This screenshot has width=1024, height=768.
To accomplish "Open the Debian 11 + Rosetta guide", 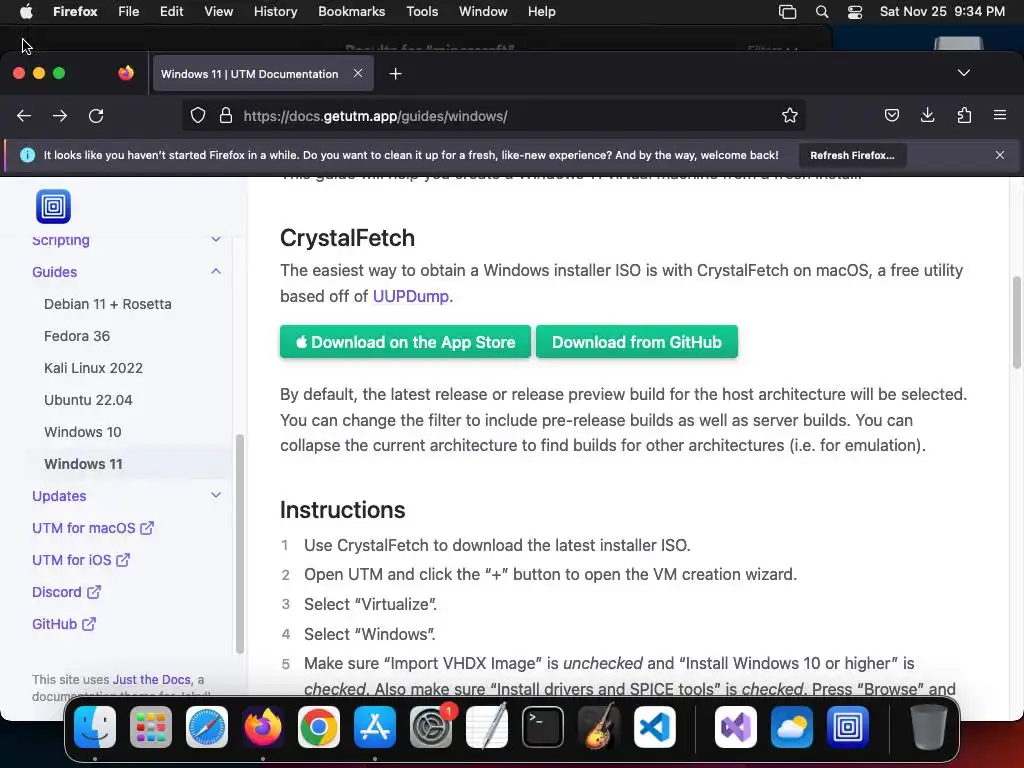I will coord(108,304).
